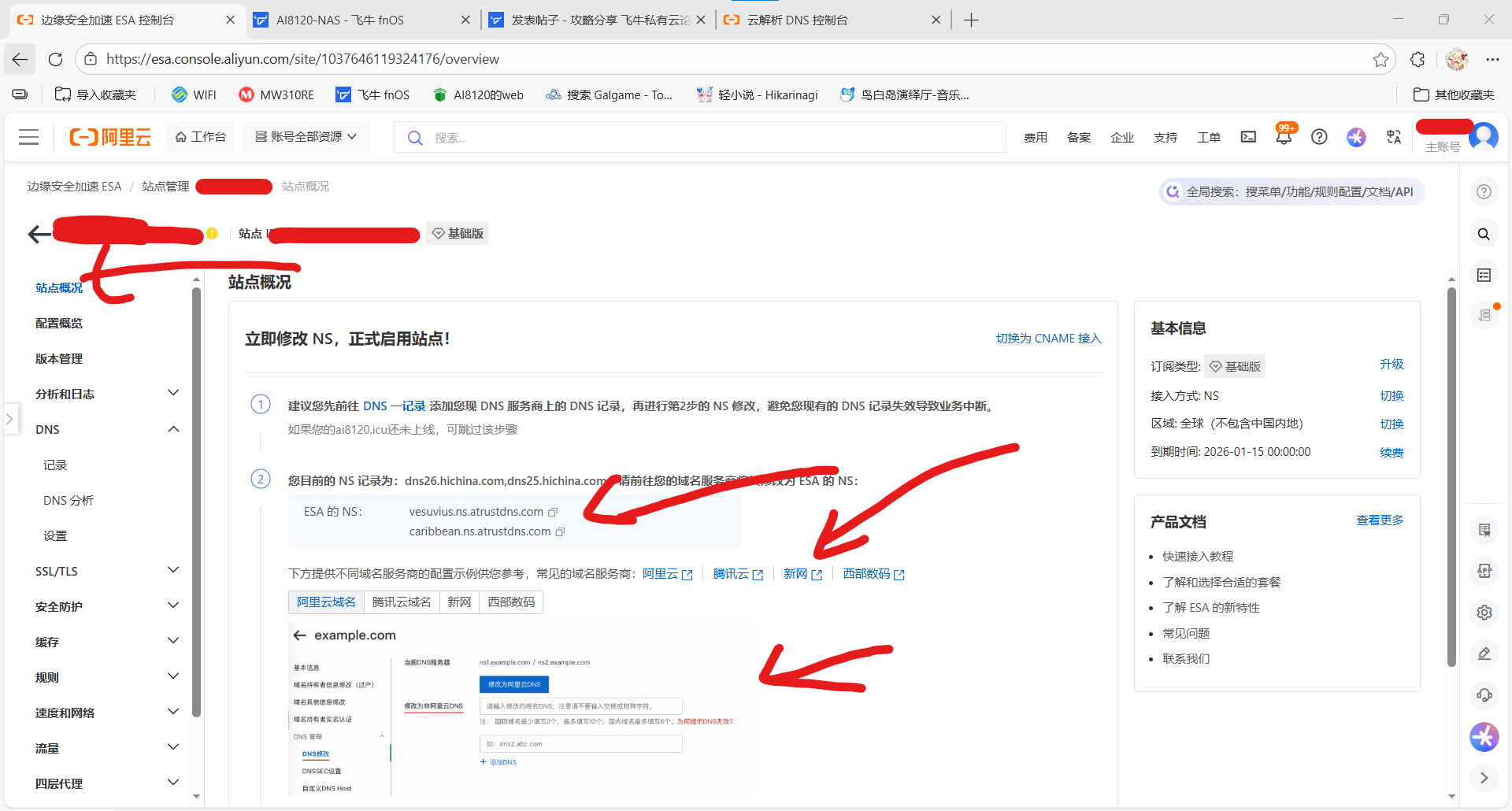Click the Aliyun console search field
The height and width of the screenshot is (811, 1512).
coord(699,137)
